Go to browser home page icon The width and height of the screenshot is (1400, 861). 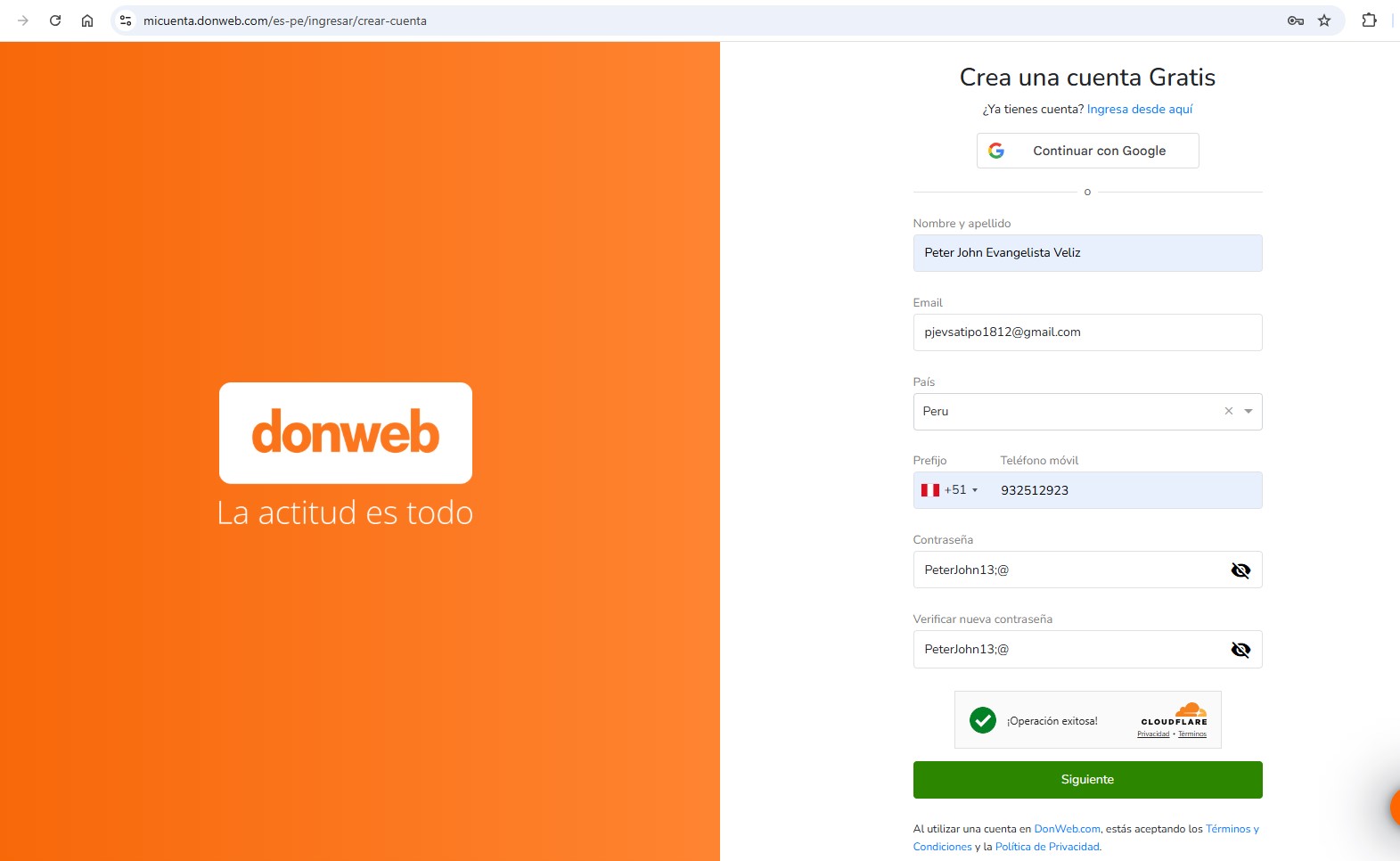coord(87,20)
